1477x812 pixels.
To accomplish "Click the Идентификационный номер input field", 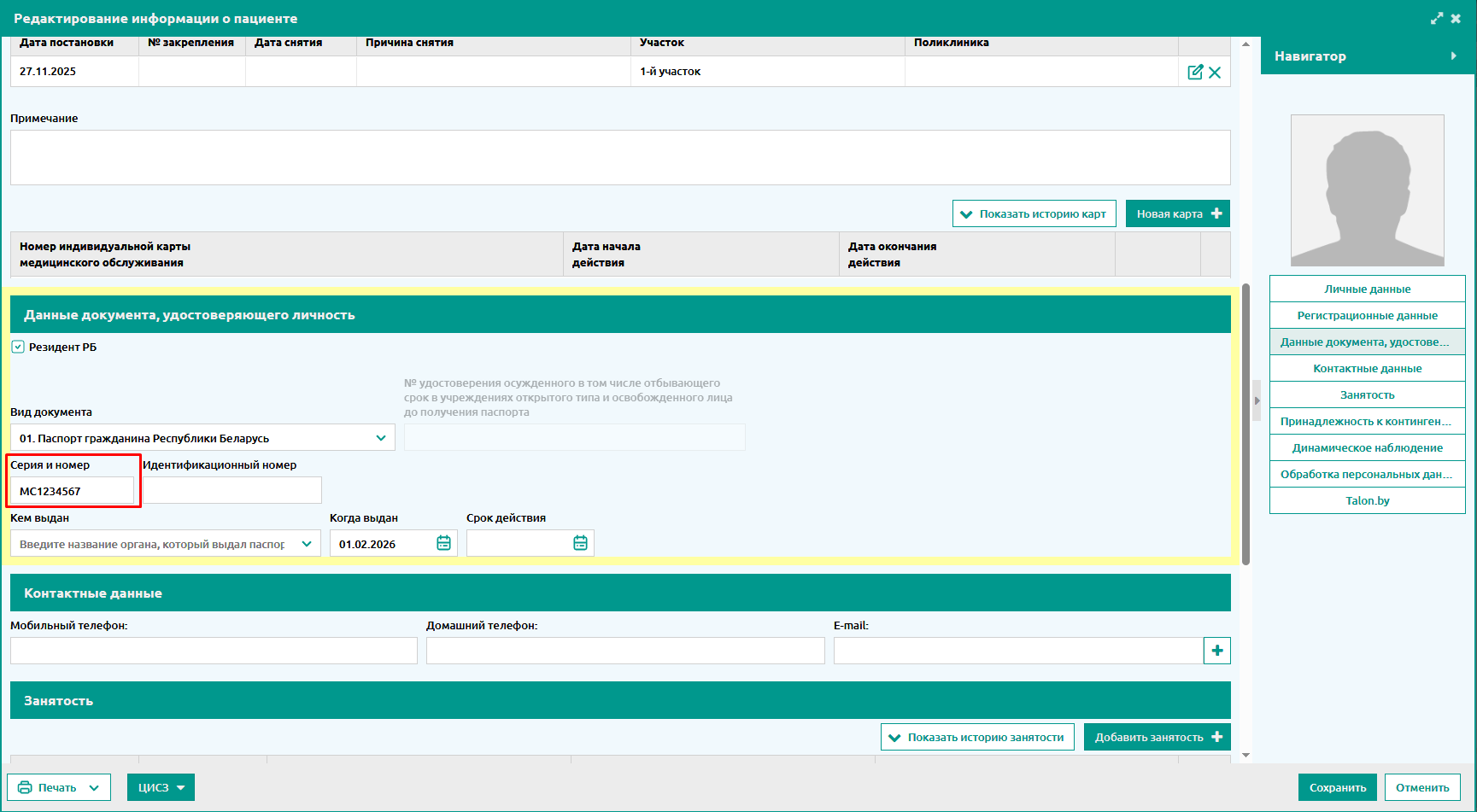I will 232,491.
